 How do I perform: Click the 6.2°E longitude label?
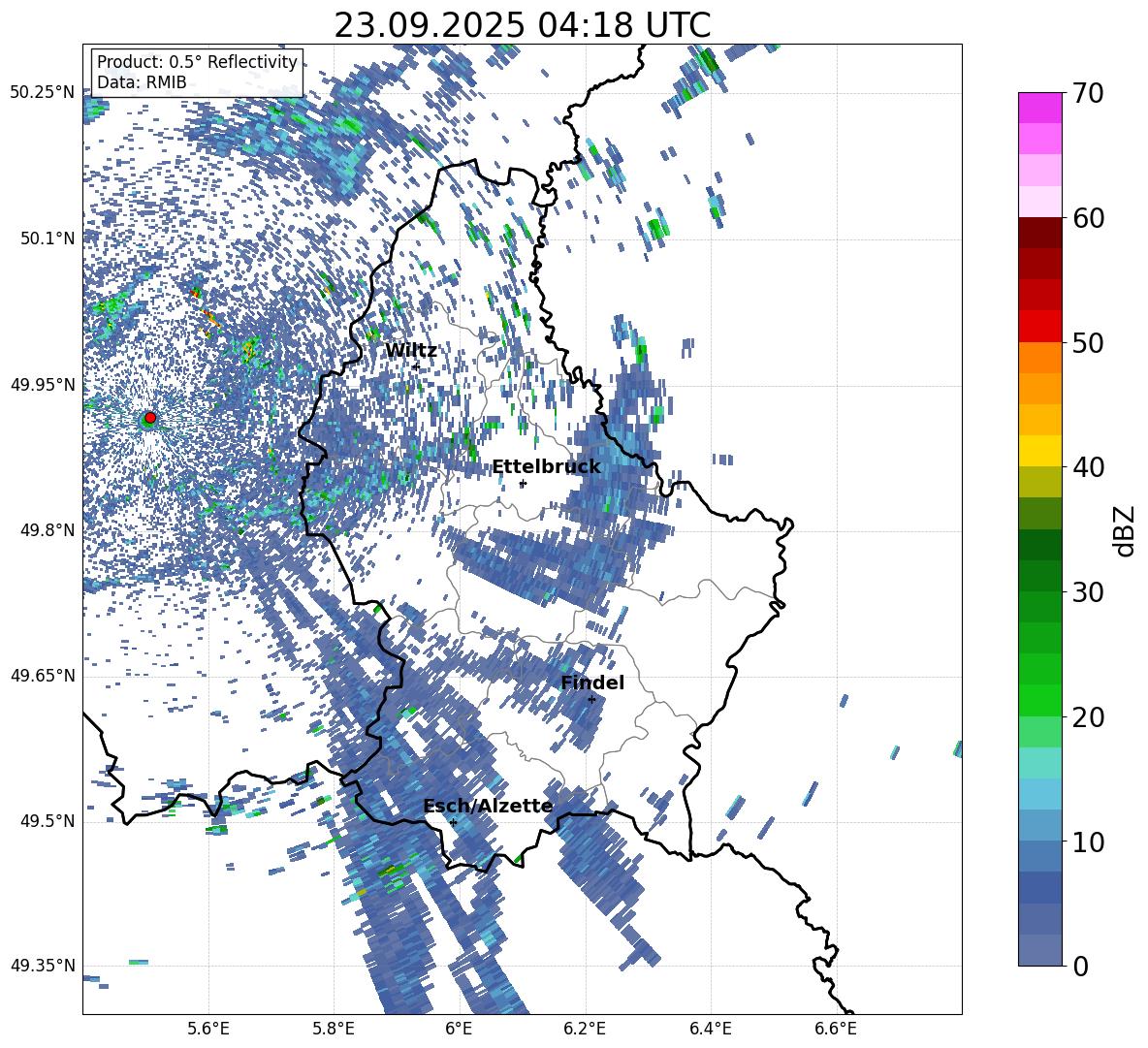[585, 1029]
